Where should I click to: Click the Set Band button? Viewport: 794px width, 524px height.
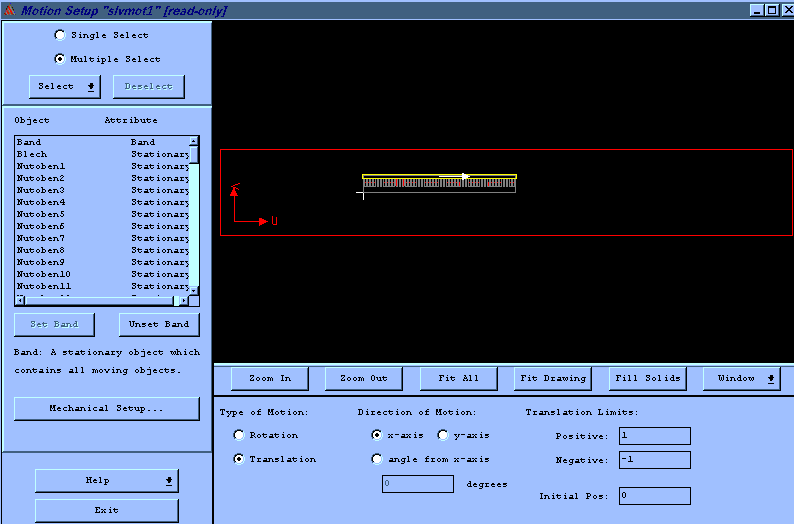(54, 325)
